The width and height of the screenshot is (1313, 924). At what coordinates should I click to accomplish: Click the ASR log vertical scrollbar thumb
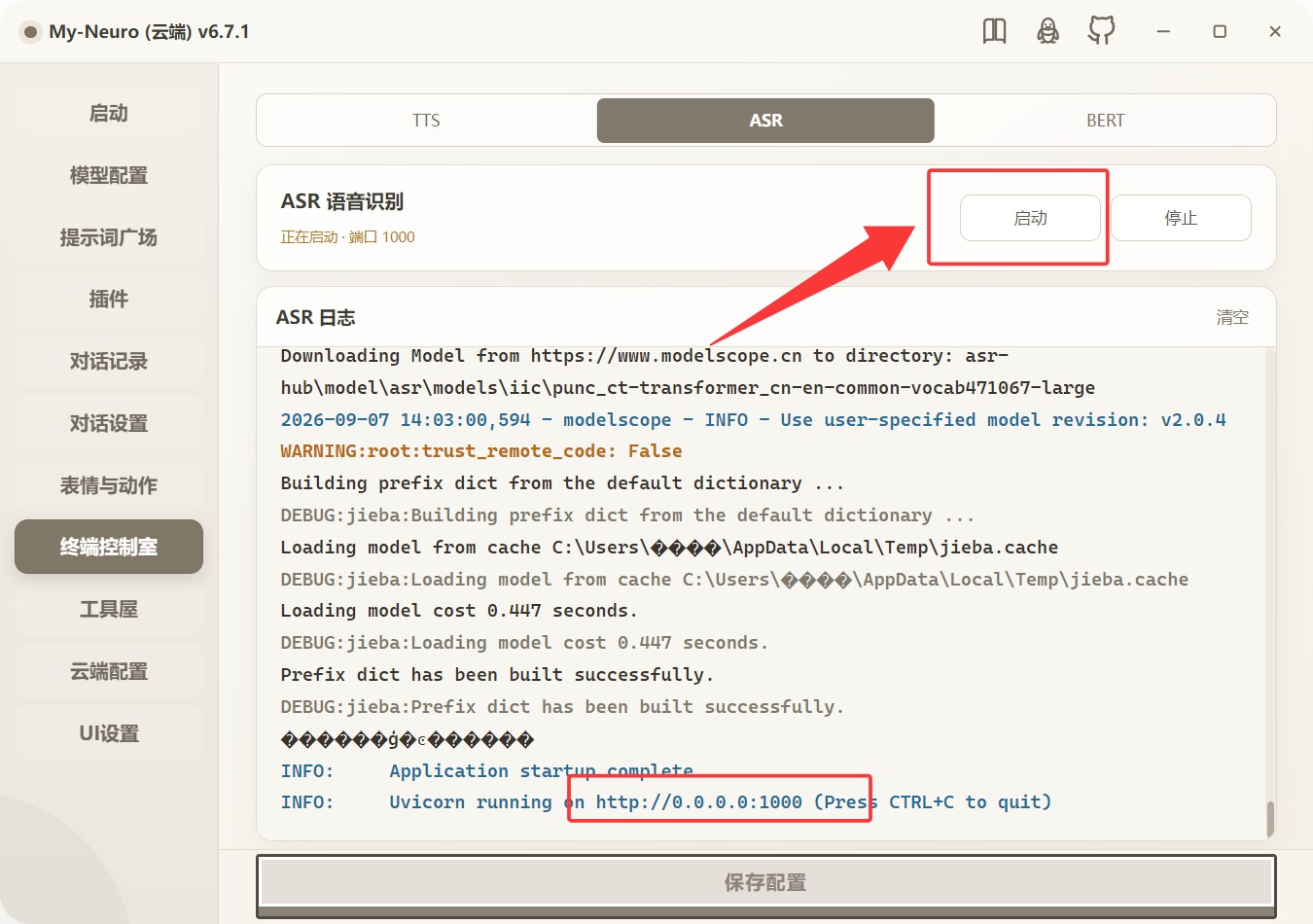[1269, 818]
